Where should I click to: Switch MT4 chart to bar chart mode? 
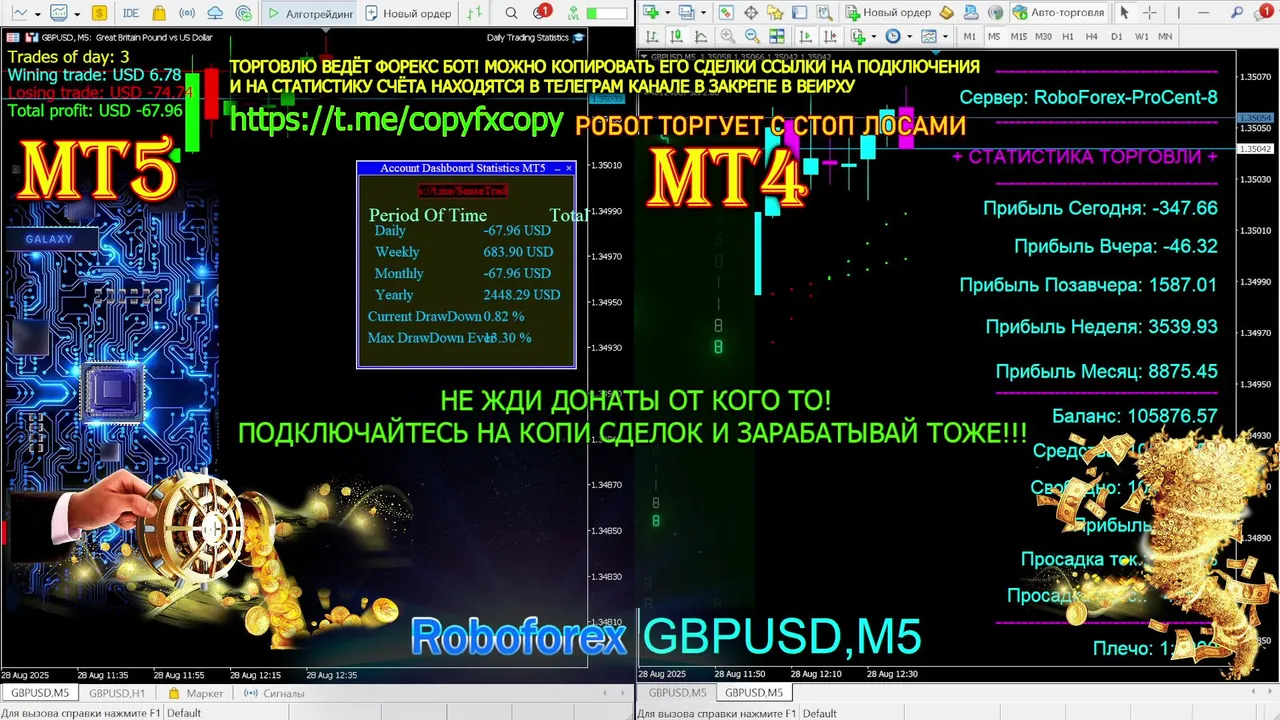tap(652, 36)
